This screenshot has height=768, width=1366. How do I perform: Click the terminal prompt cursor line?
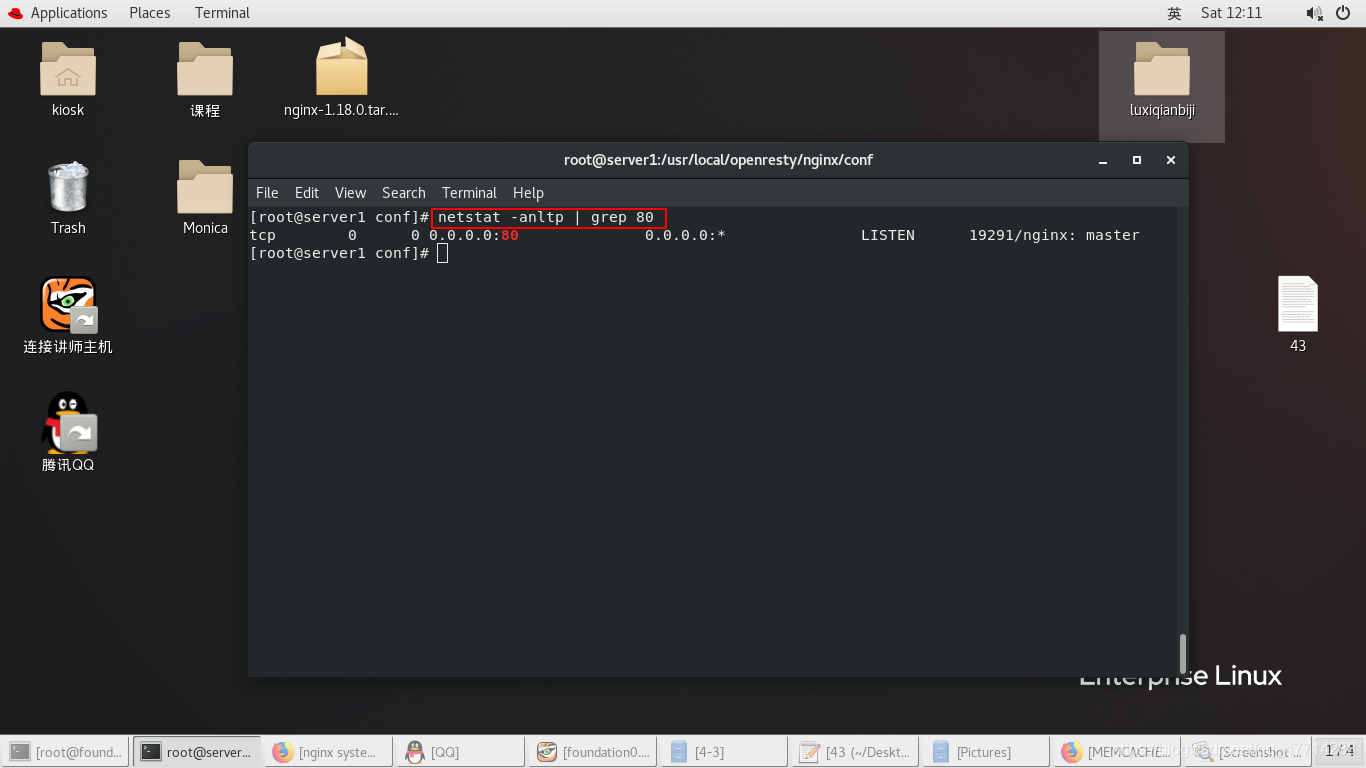[349, 253]
